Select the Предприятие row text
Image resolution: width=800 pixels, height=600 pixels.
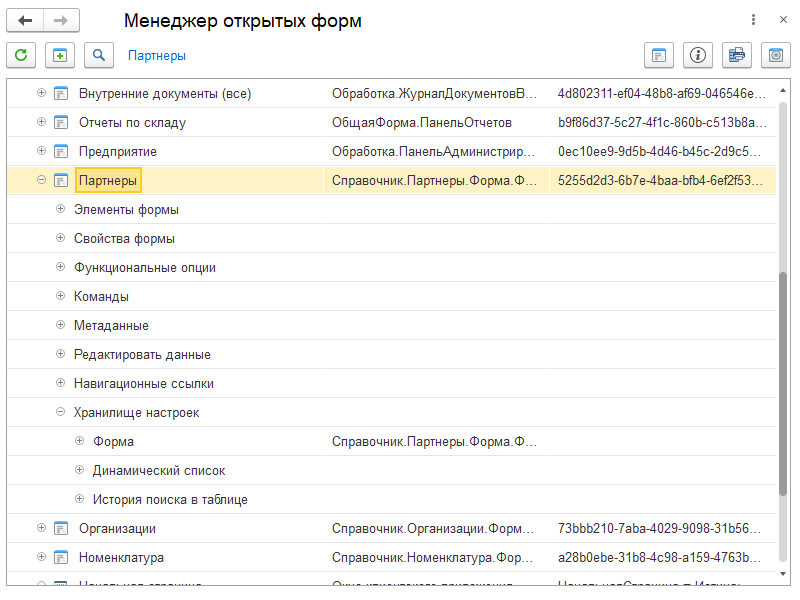click(x=117, y=152)
